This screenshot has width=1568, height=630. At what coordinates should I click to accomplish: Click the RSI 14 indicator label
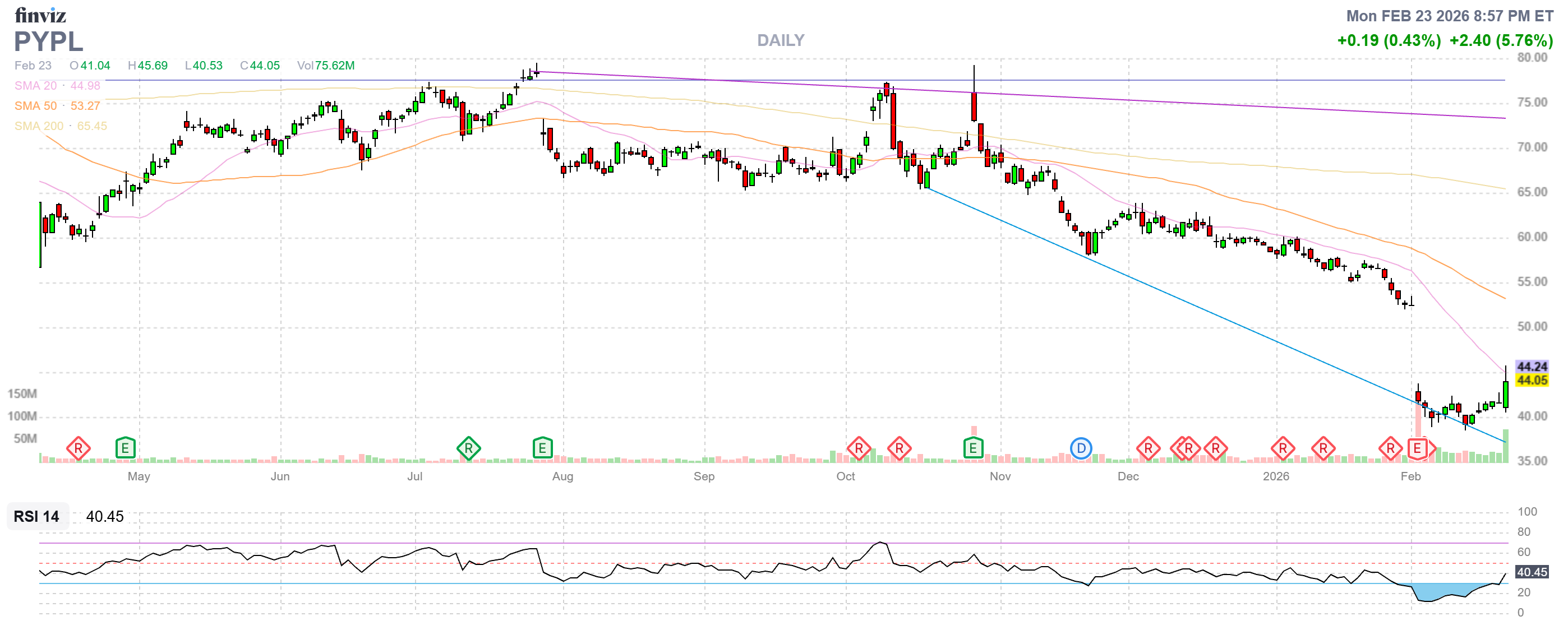(x=36, y=516)
